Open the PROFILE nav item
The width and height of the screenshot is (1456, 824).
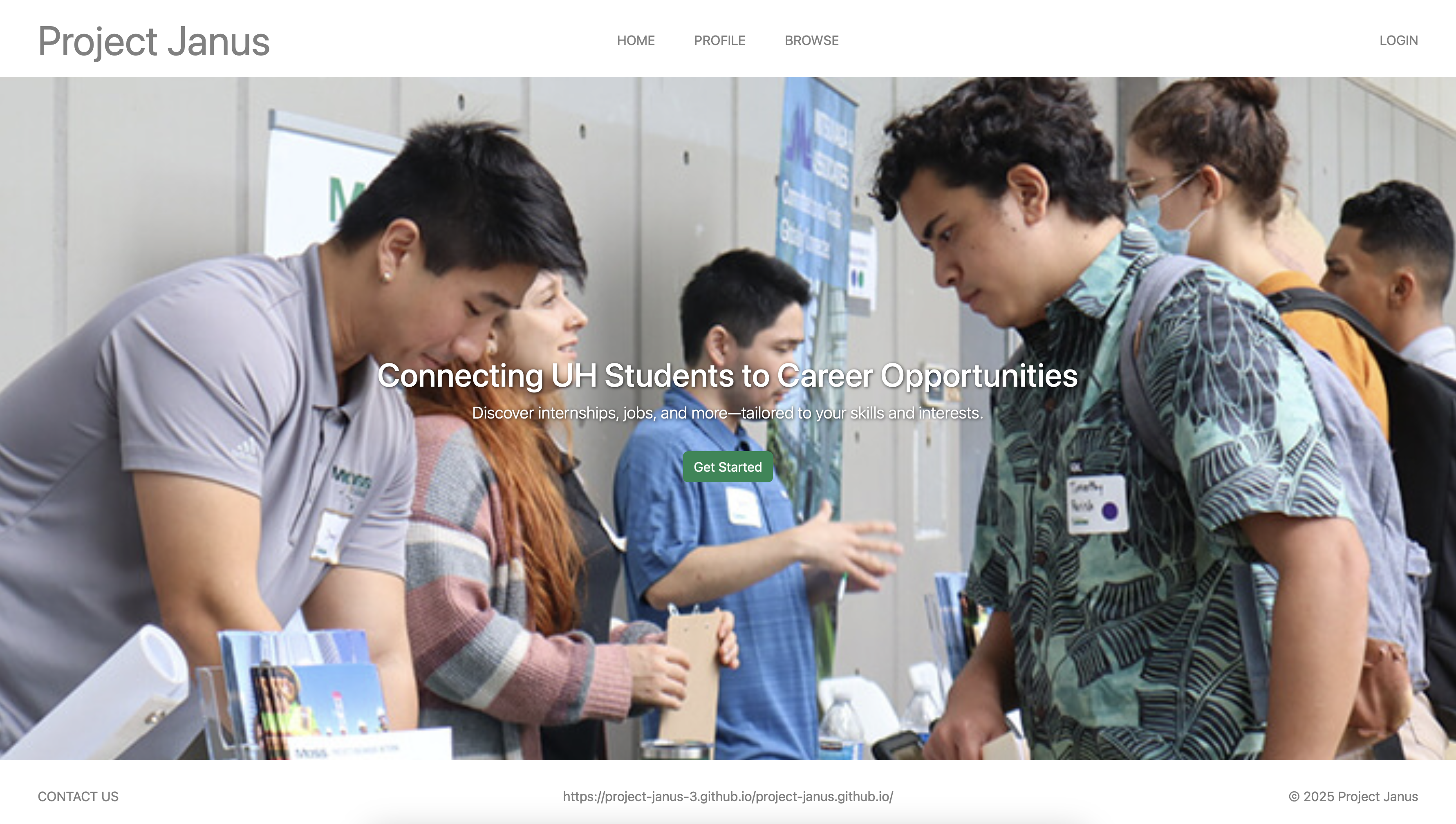pyautogui.click(x=719, y=41)
